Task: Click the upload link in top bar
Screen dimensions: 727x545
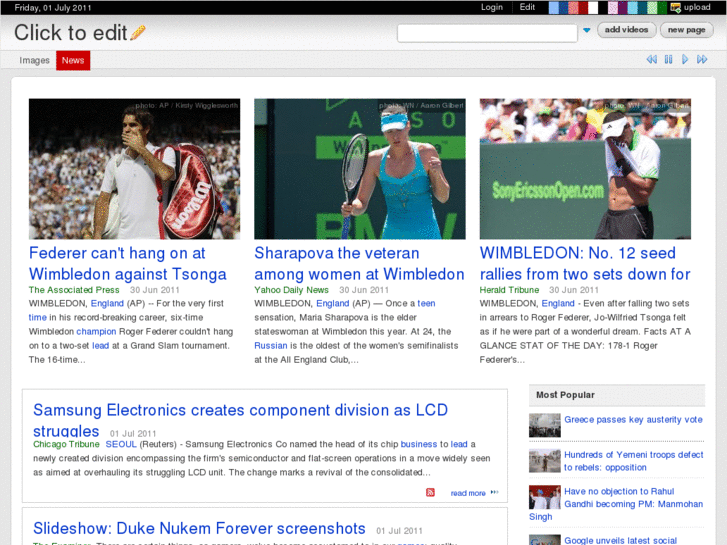Action: 697,7
